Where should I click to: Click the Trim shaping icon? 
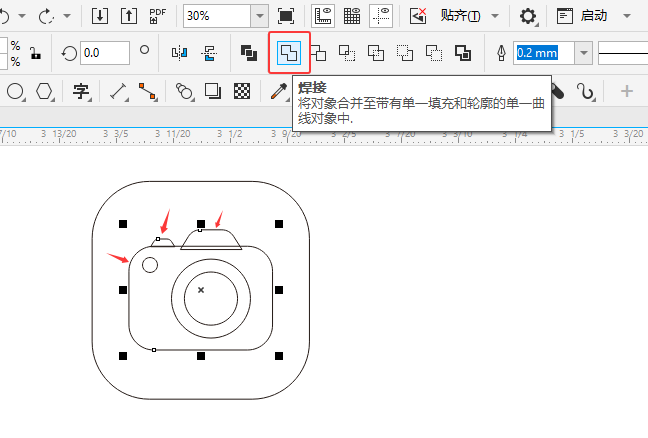pyautogui.click(x=318, y=53)
